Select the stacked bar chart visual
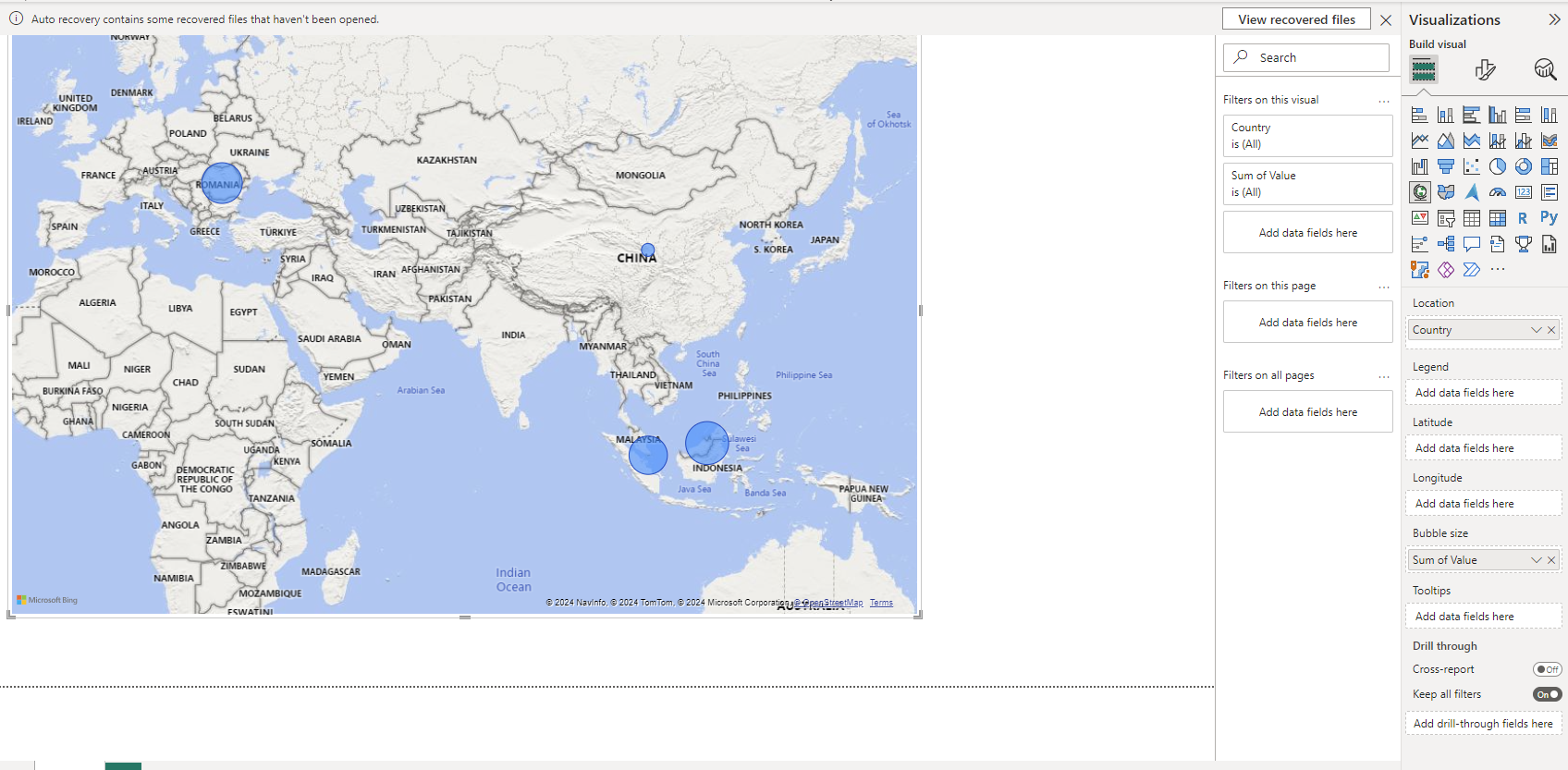The height and width of the screenshot is (770, 1568). click(x=1420, y=115)
